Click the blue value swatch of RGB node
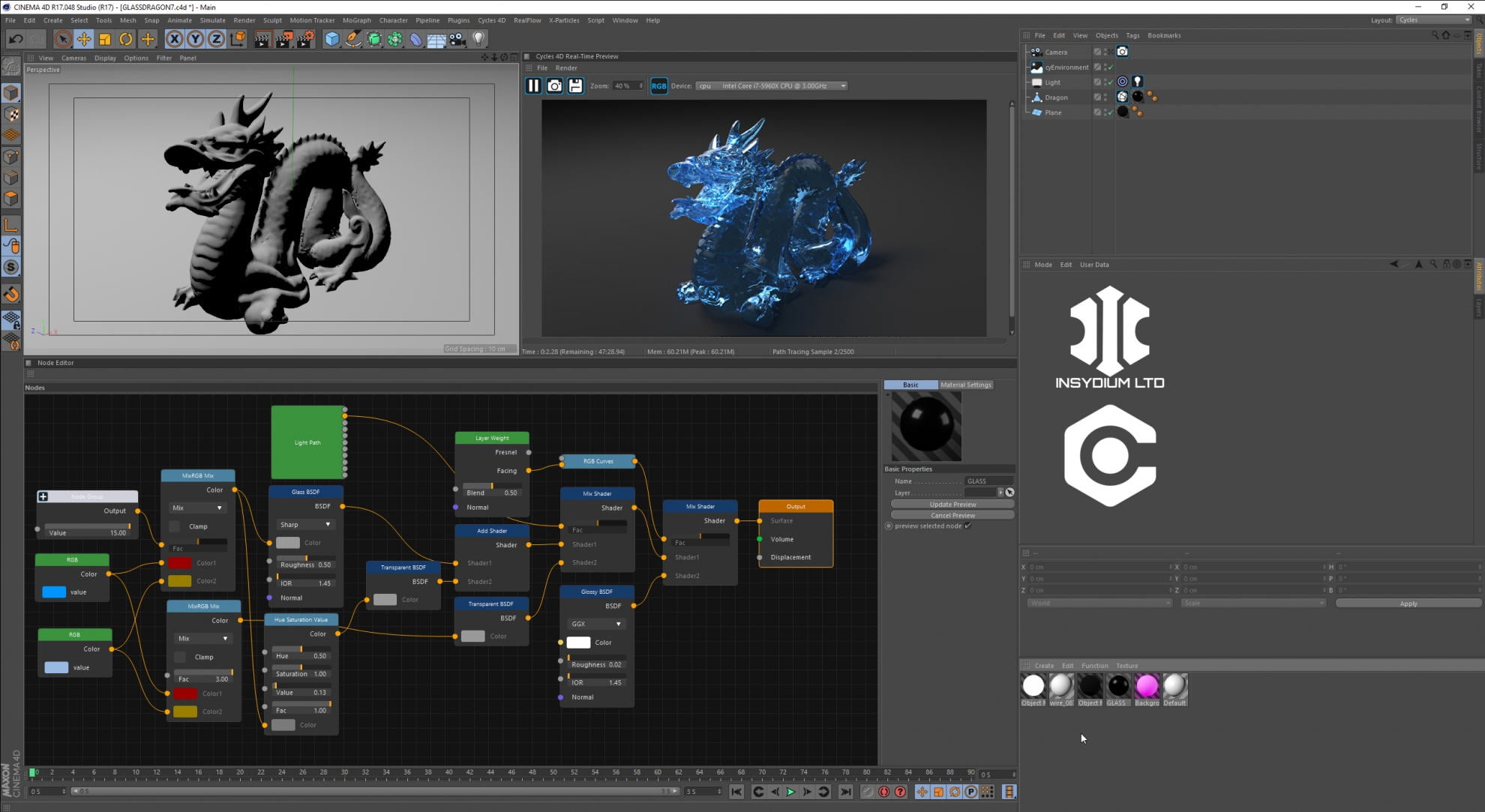The image size is (1485, 812). tap(54, 592)
